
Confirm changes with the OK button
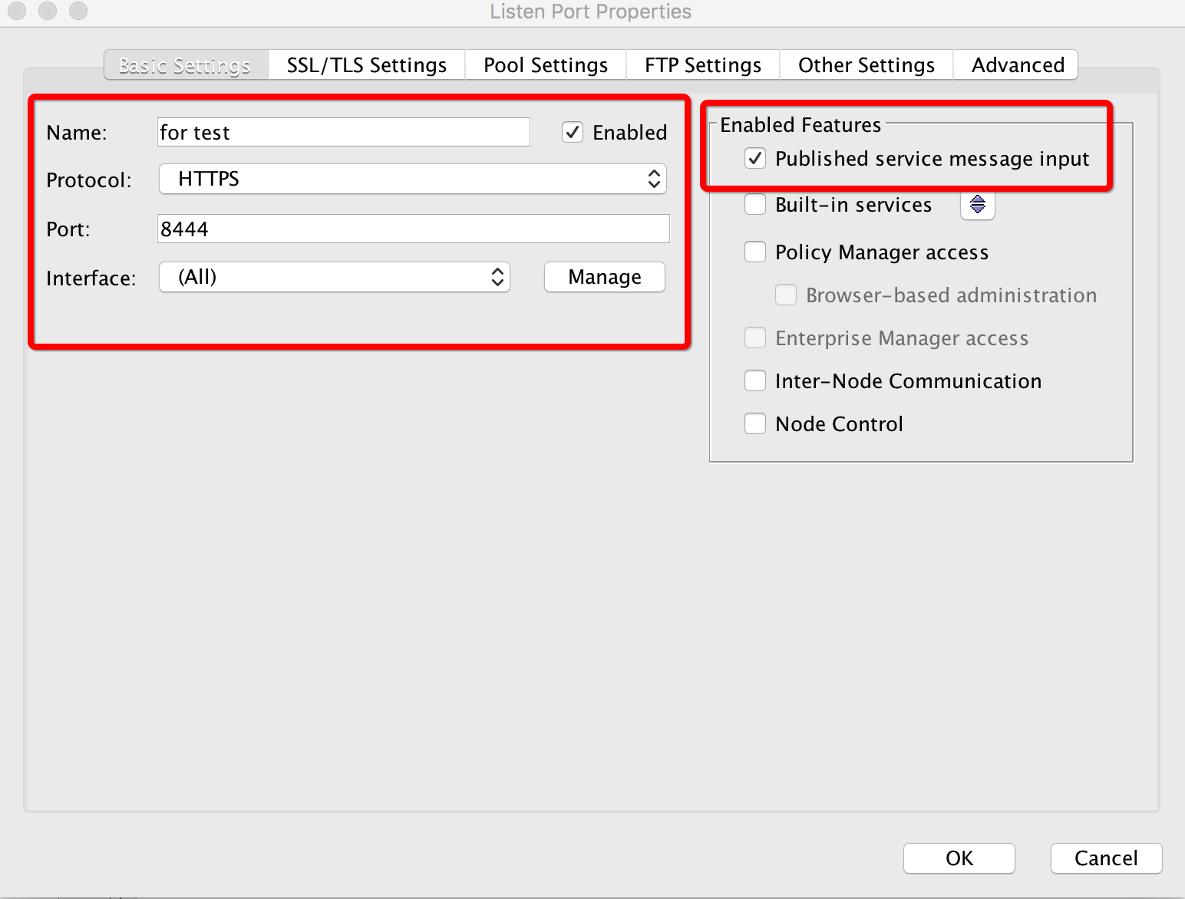958,858
